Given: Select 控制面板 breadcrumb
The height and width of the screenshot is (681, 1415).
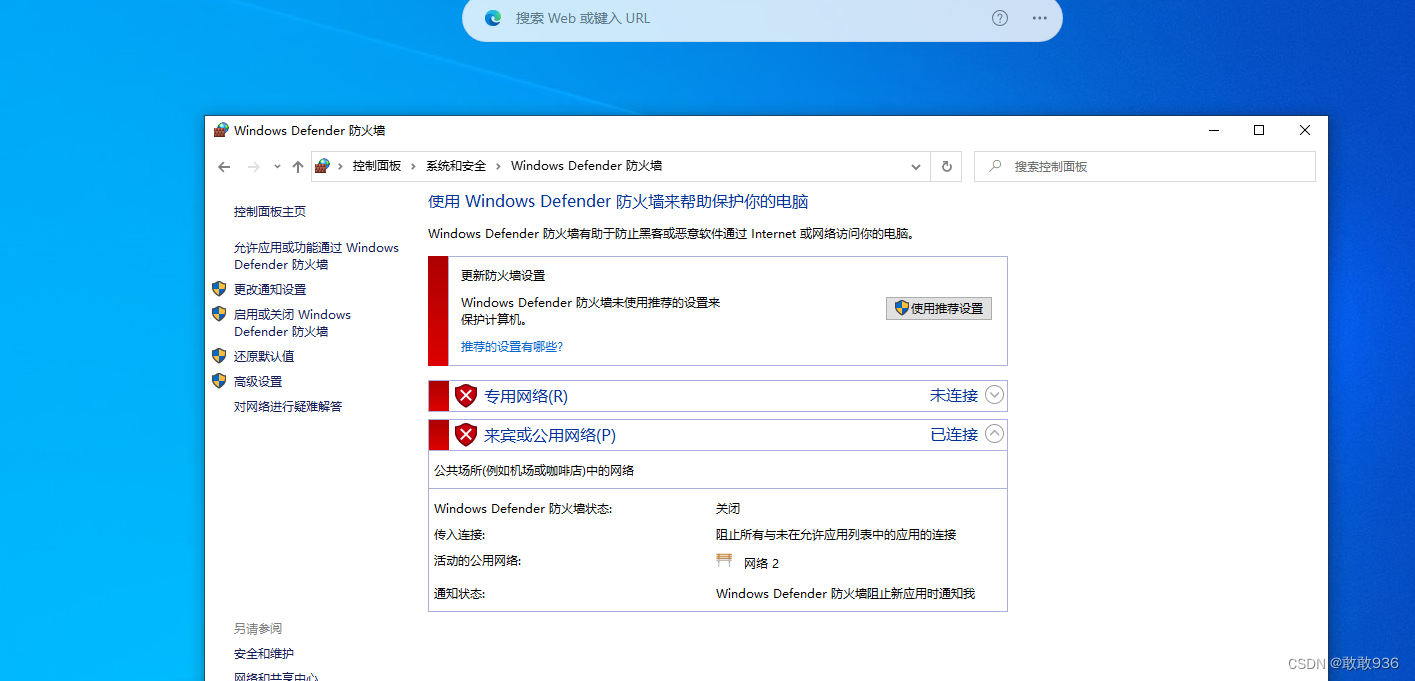Looking at the screenshot, I should pos(377,166).
